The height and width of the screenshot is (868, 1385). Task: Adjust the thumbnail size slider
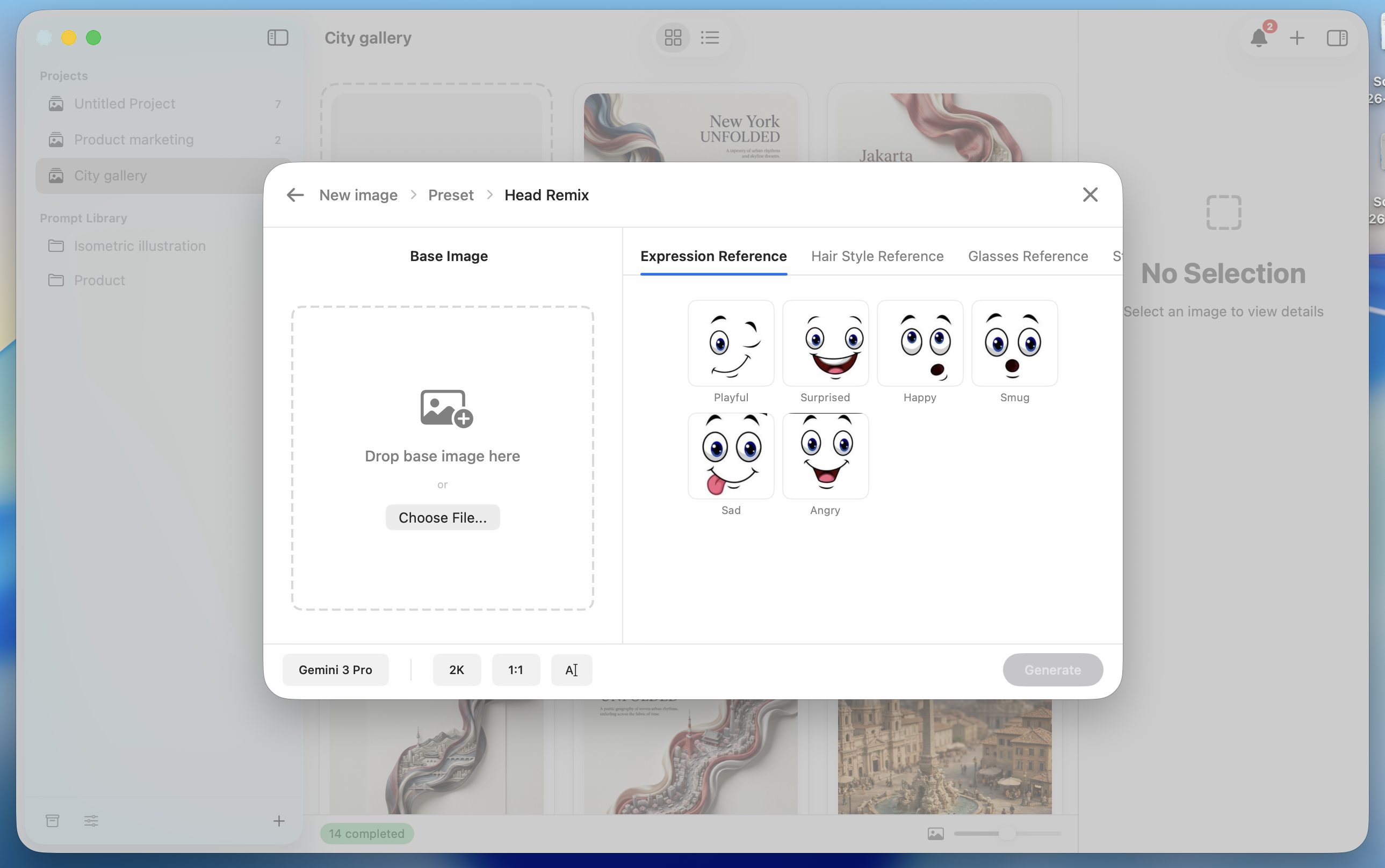[x=1008, y=834]
